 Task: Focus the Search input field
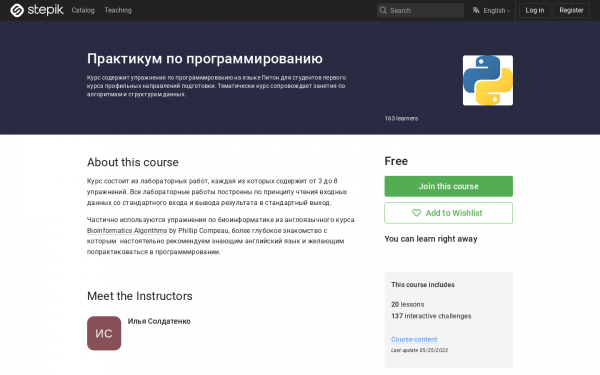tap(420, 10)
